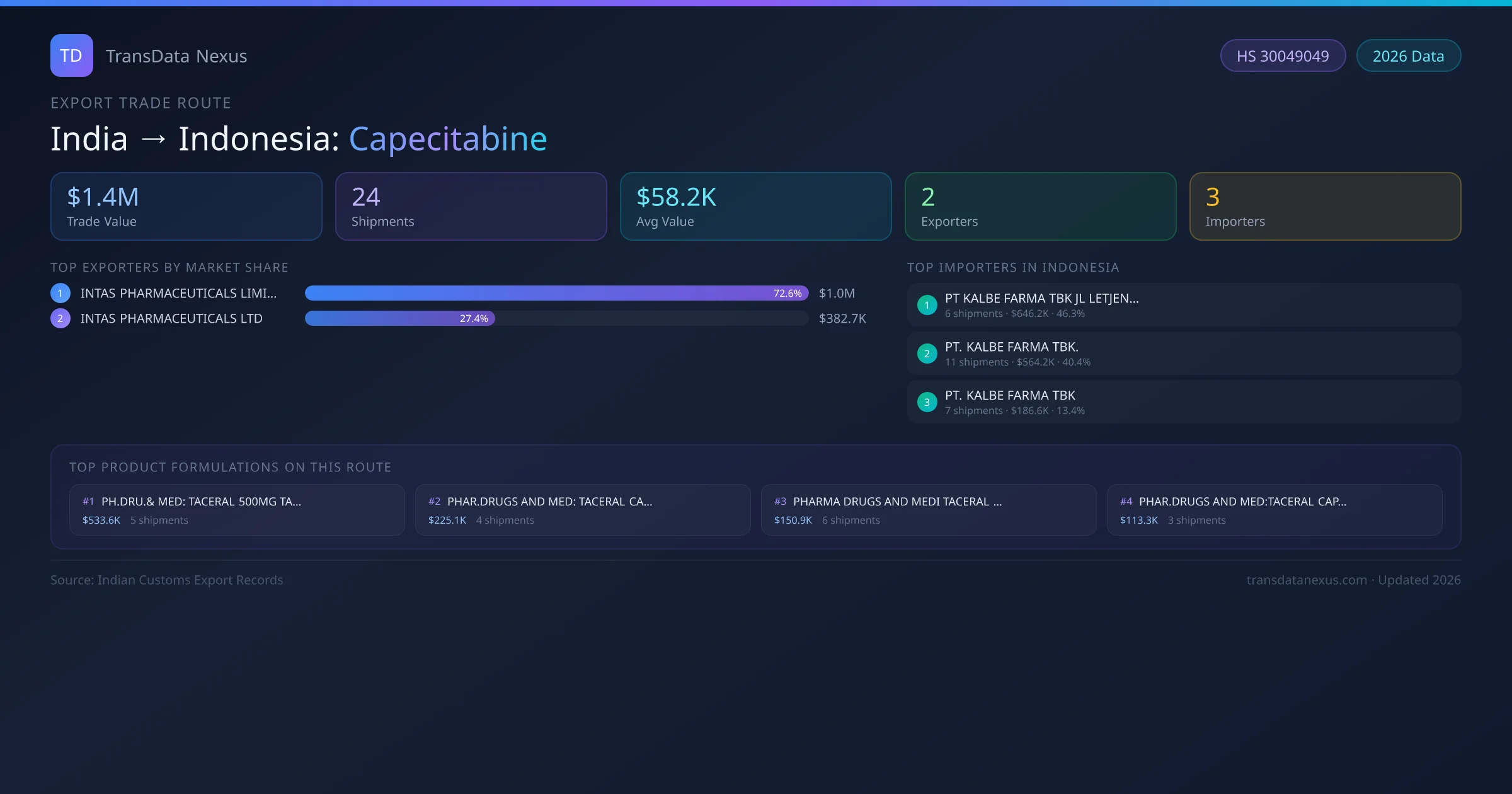Viewport: 1512px width, 794px height.
Task: Click the transdatanexus.com footer link
Action: [1307, 580]
